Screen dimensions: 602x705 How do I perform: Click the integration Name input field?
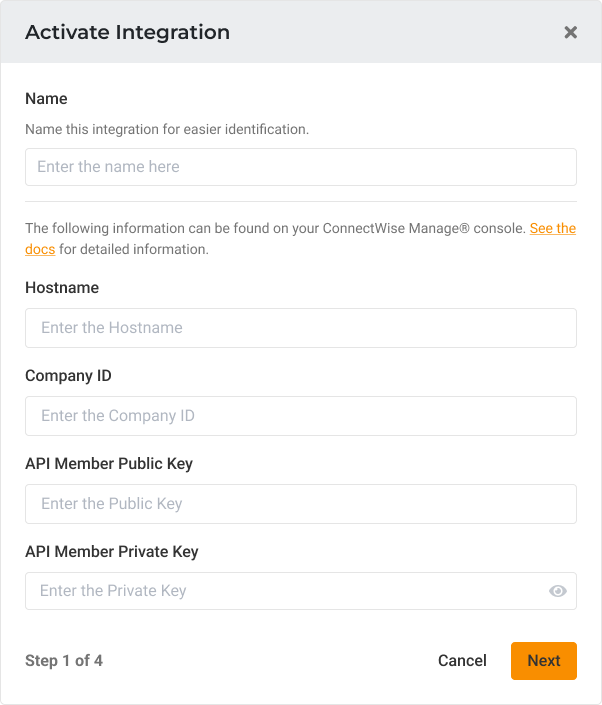300,167
